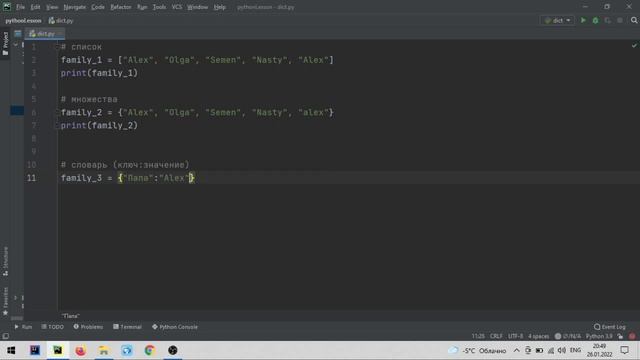Click the fold marker at line 6
The height and width of the screenshot is (360, 640).
pos(57,112)
